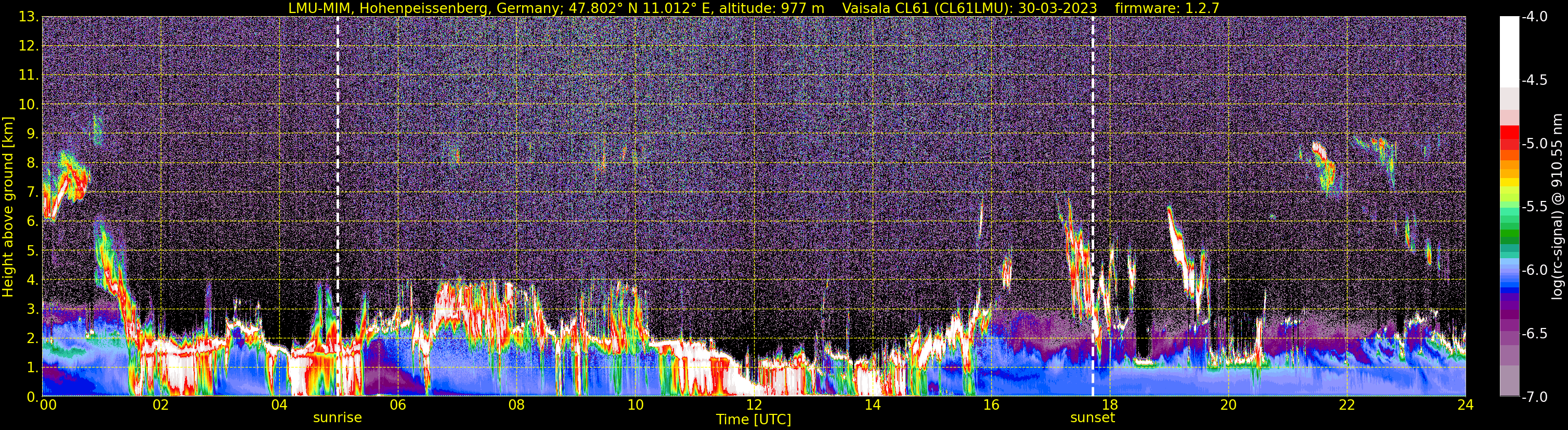The height and width of the screenshot is (430, 1568).
Task: Click the x-axis tick label '00'
Action: 48,405
